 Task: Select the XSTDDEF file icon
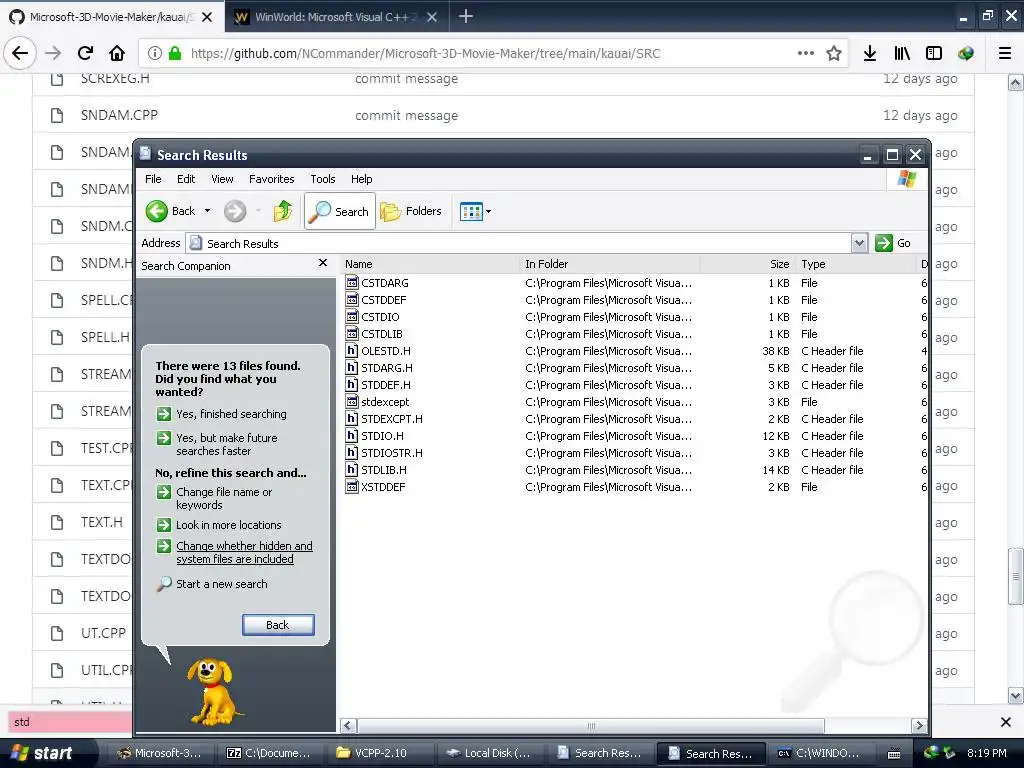352,487
